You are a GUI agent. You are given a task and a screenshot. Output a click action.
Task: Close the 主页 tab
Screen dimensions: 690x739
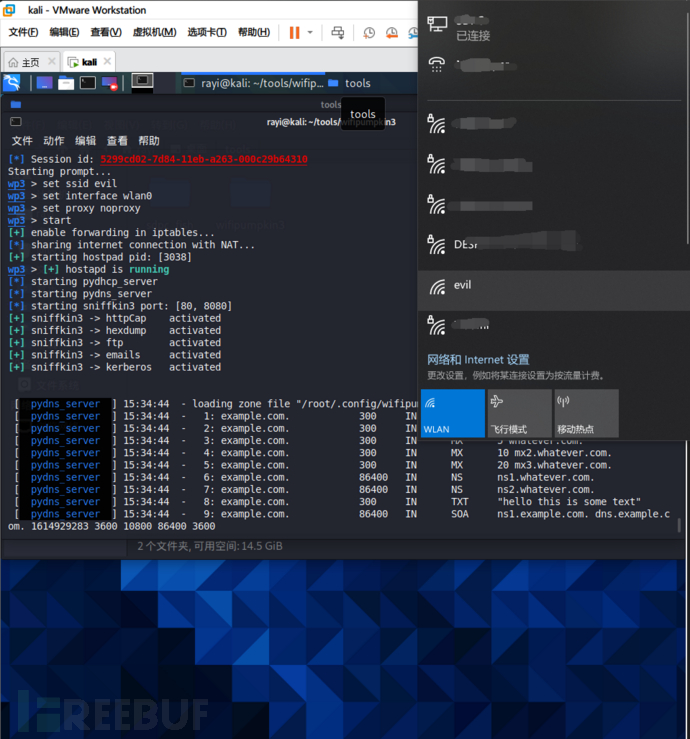(x=52, y=61)
